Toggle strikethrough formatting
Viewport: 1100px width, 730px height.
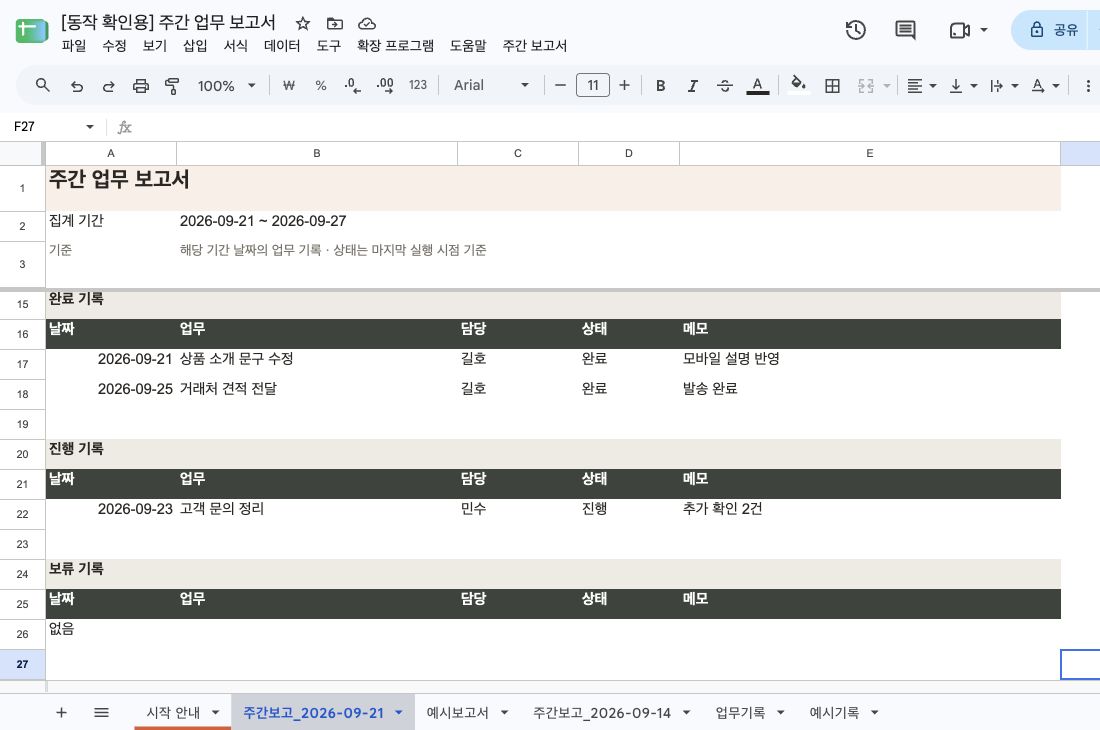coord(725,86)
